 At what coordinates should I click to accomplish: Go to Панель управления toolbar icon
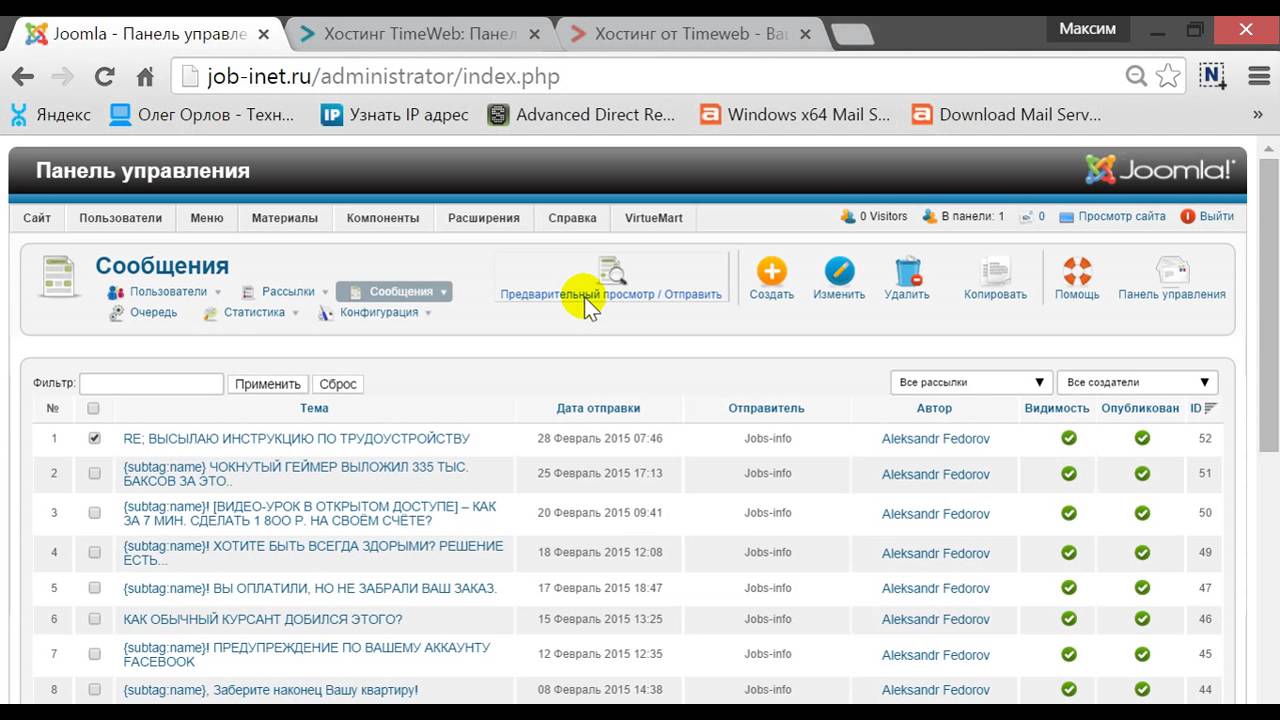(x=1172, y=271)
